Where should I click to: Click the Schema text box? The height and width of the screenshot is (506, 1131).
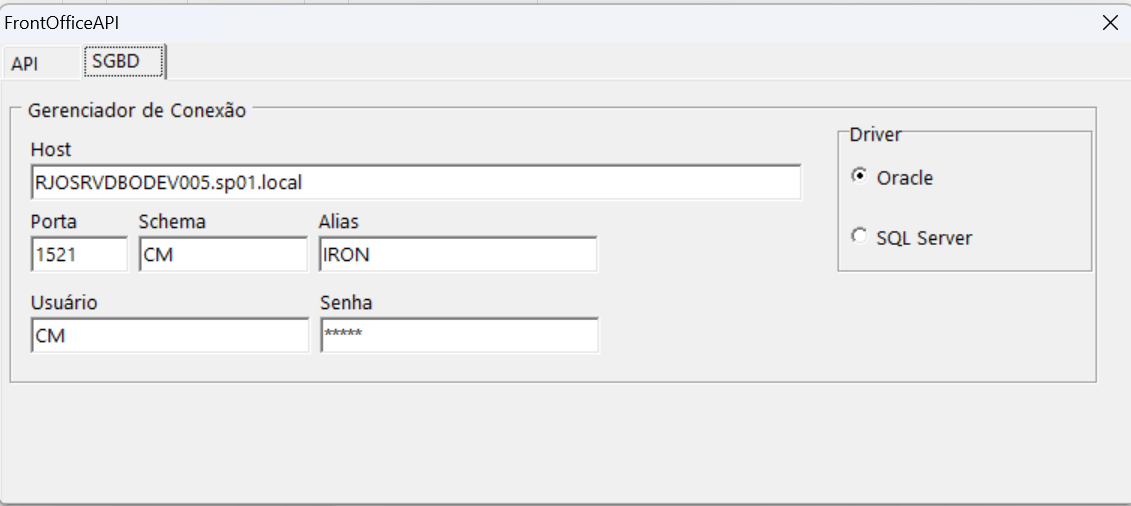click(x=222, y=255)
